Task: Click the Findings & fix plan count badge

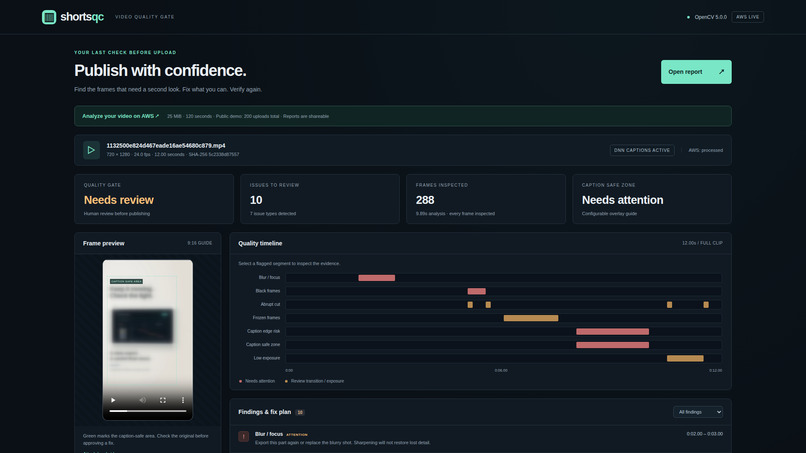Action: point(300,412)
